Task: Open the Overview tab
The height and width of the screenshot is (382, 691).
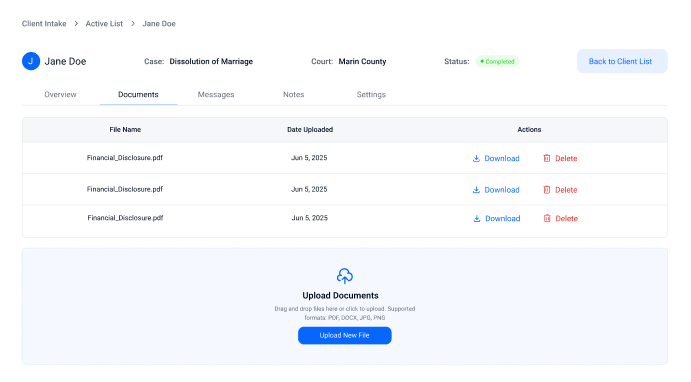Action: point(60,94)
